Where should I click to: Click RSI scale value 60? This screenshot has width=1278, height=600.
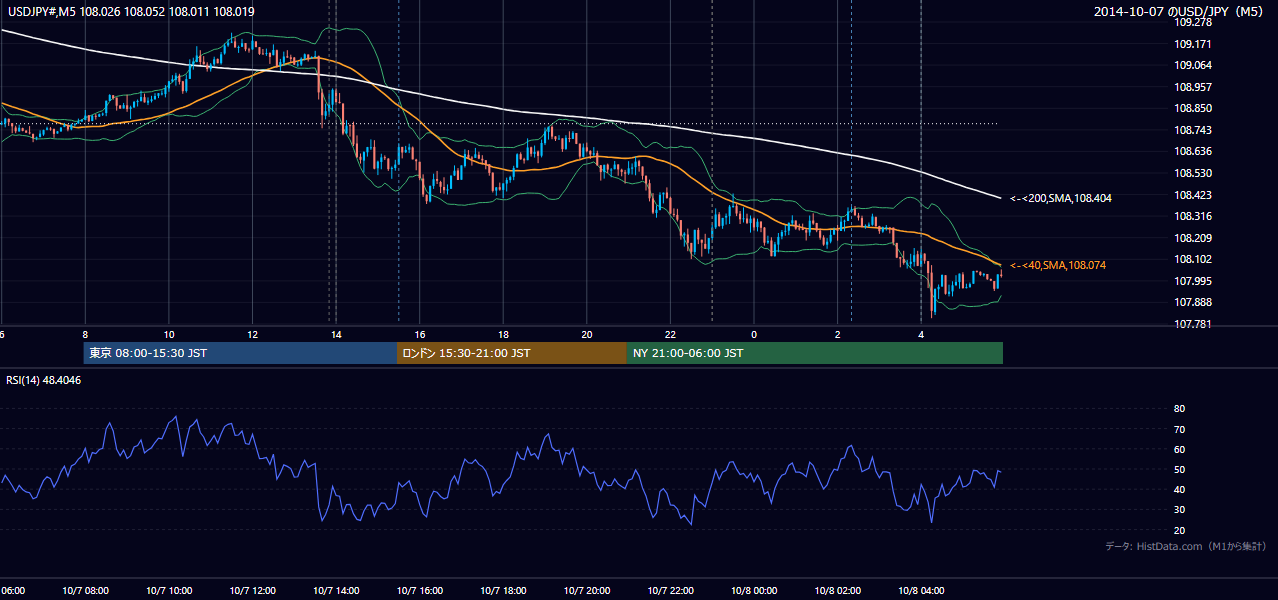(x=1179, y=449)
